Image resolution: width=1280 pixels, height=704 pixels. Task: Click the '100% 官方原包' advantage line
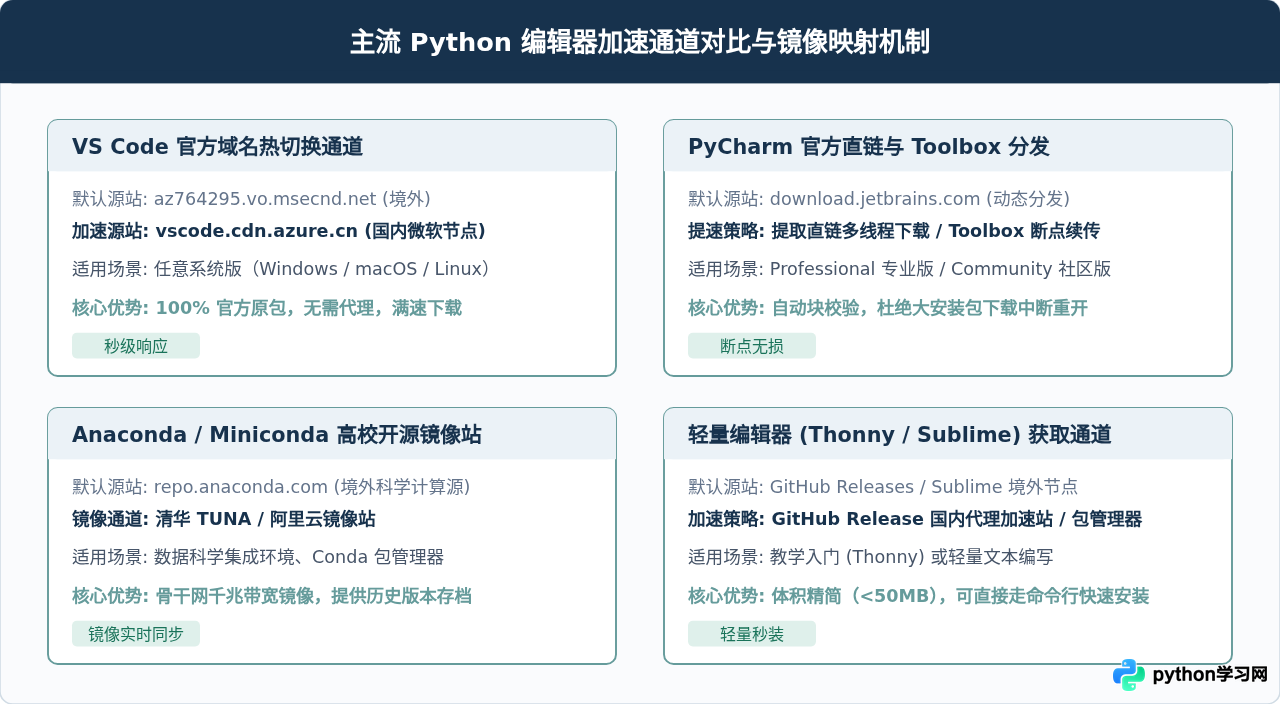coord(267,308)
